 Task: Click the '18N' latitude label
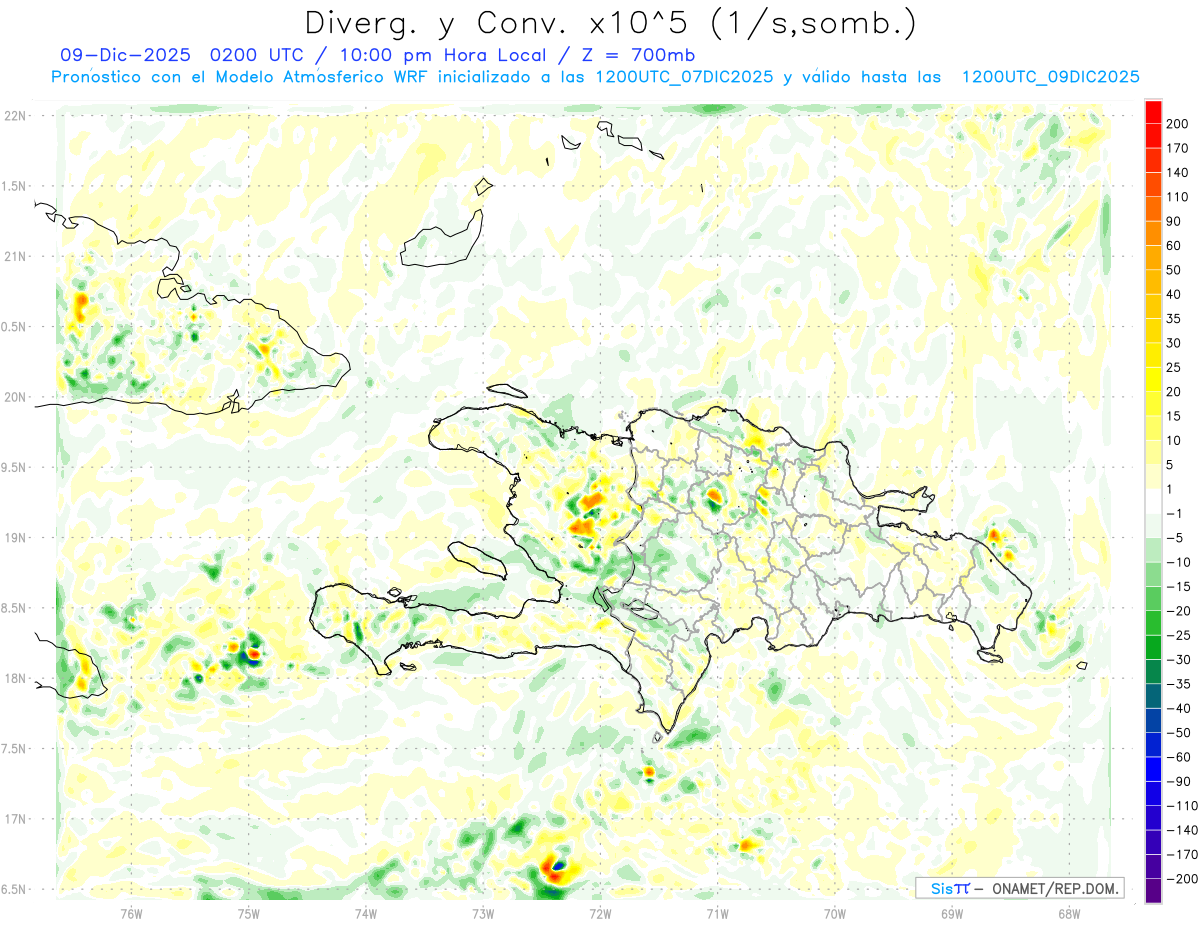(15, 678)
